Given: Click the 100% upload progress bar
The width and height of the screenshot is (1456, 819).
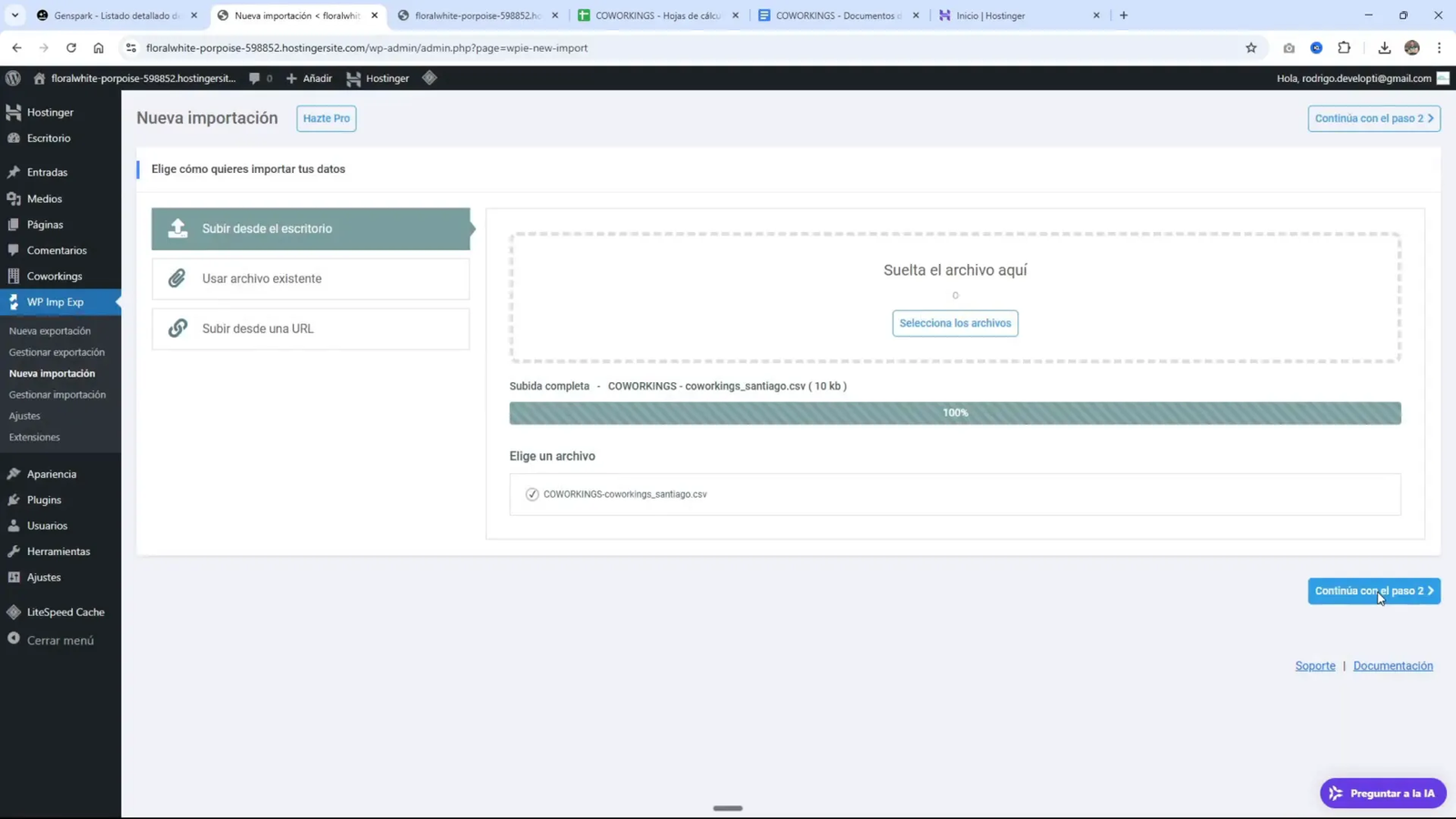Looking at the screenshot, I should [955, 413].
